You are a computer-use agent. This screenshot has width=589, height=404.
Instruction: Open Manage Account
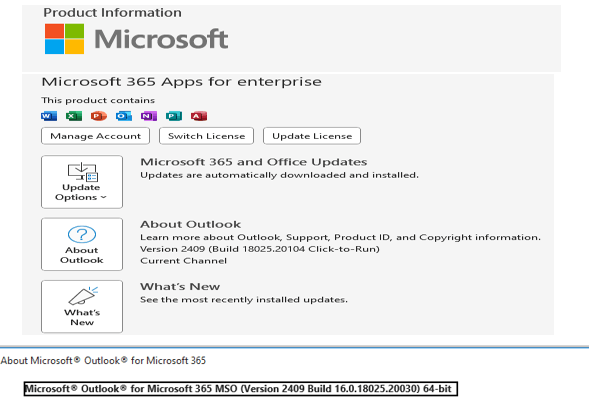click(95, 136)
